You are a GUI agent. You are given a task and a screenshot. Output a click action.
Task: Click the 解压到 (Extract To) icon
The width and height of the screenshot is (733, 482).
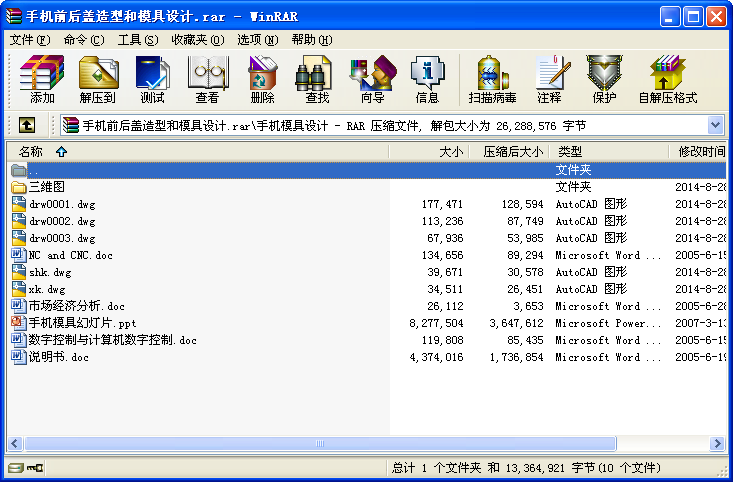pos(98,79)
